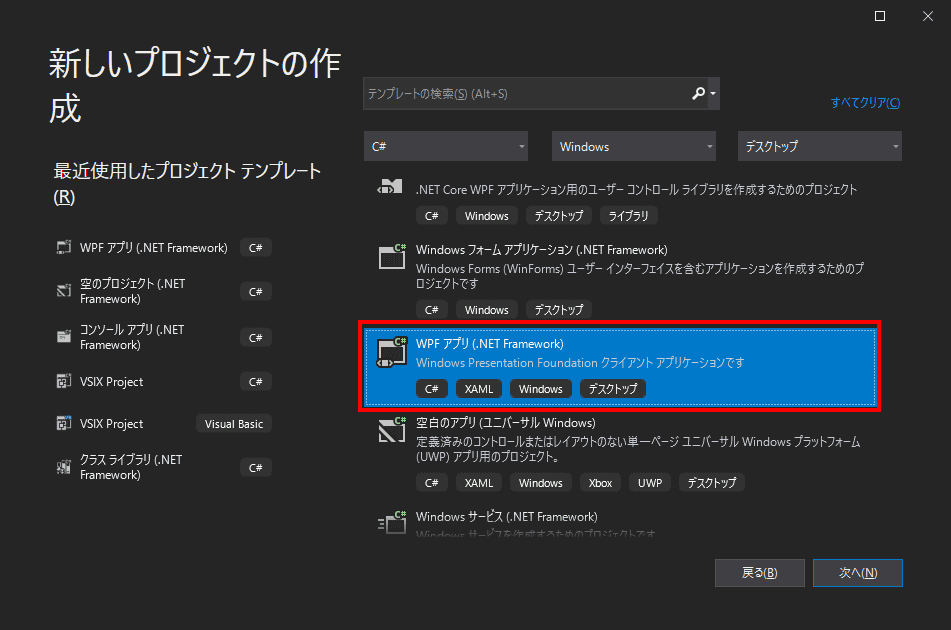Click the 戻る(B) button
This screenshot has width=951, height=630.
[759, 572]
